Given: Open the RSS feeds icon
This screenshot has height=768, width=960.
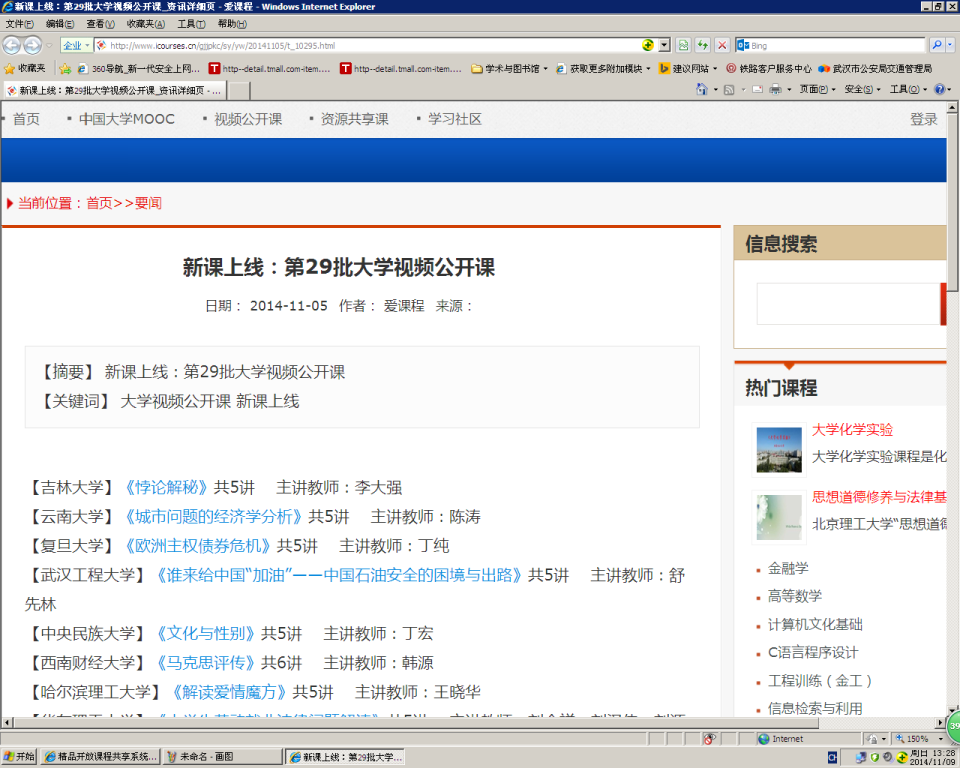Looking at the screenshot, I should (x=729, y=89).
